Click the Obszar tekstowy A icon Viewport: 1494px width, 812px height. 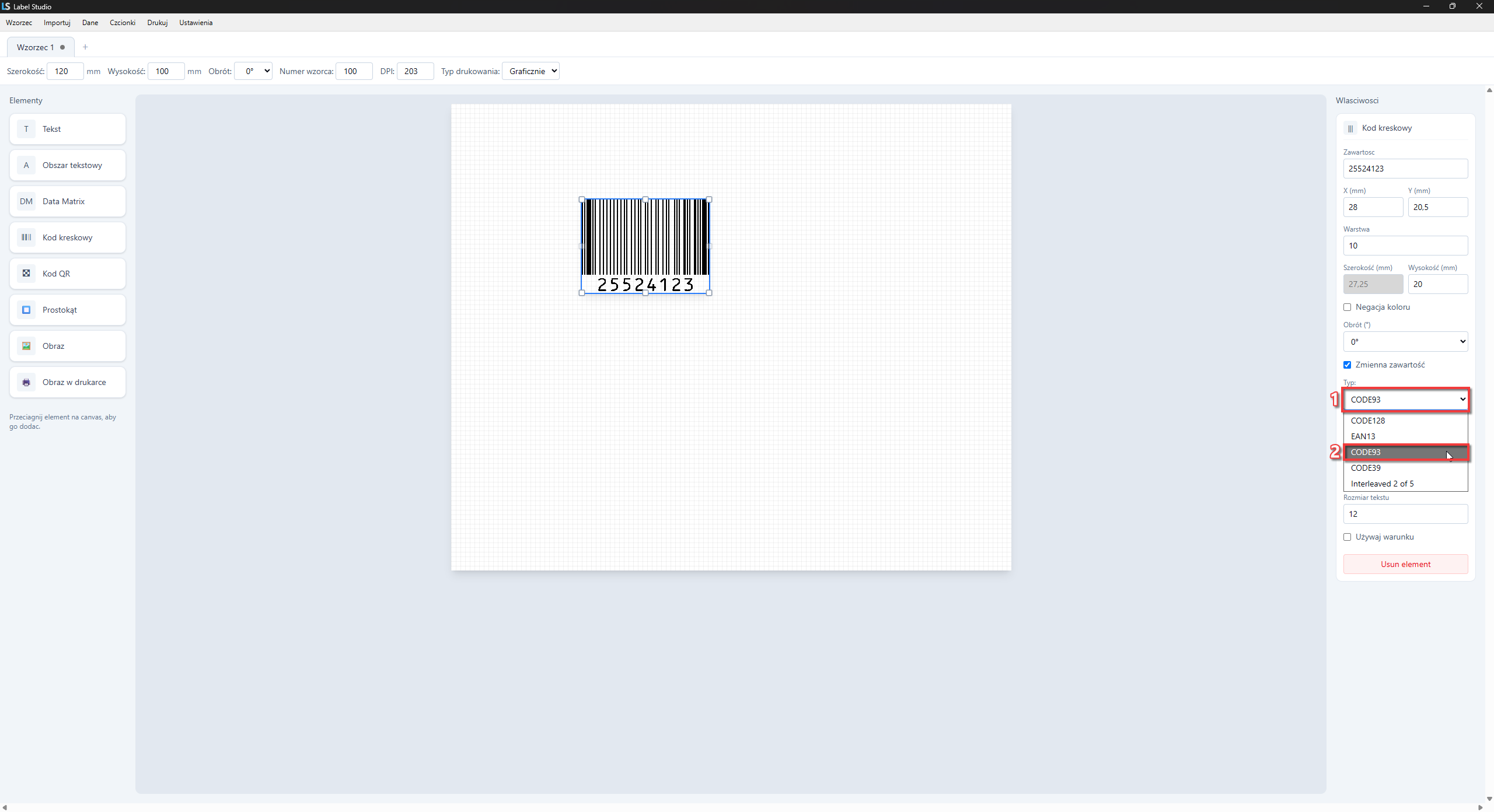26,165
